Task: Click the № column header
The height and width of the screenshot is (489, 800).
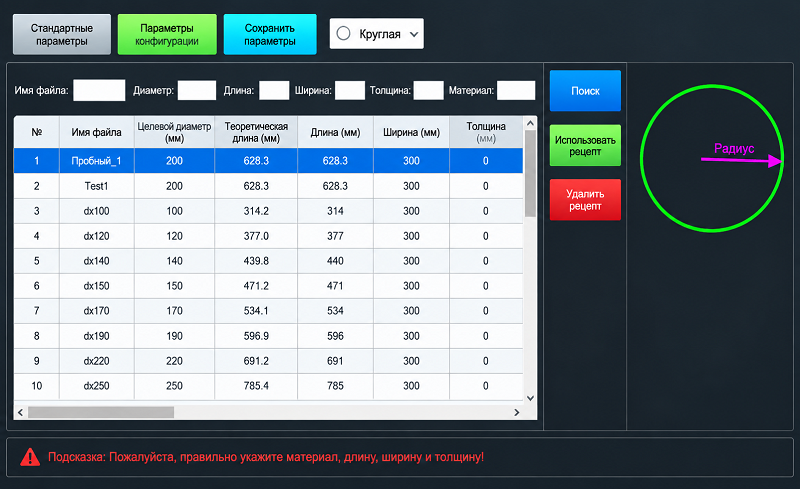Action: point(37,132)
